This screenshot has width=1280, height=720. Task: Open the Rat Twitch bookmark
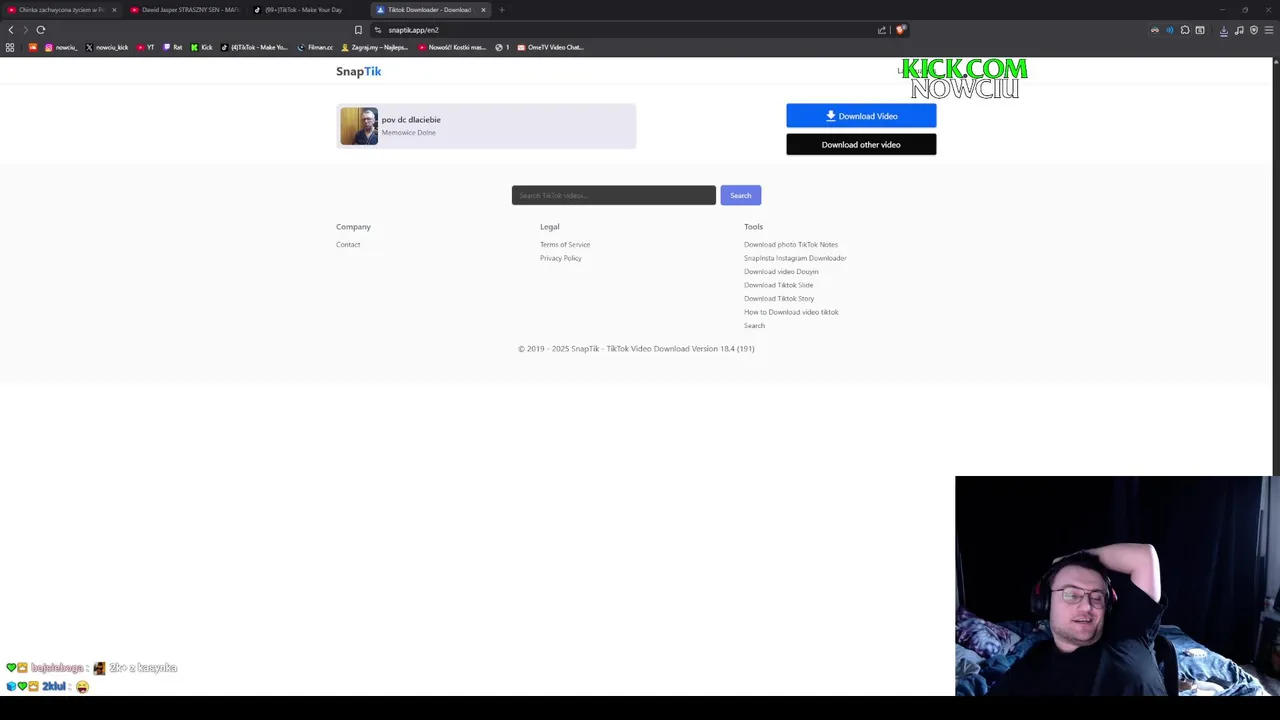click(173, 47)
